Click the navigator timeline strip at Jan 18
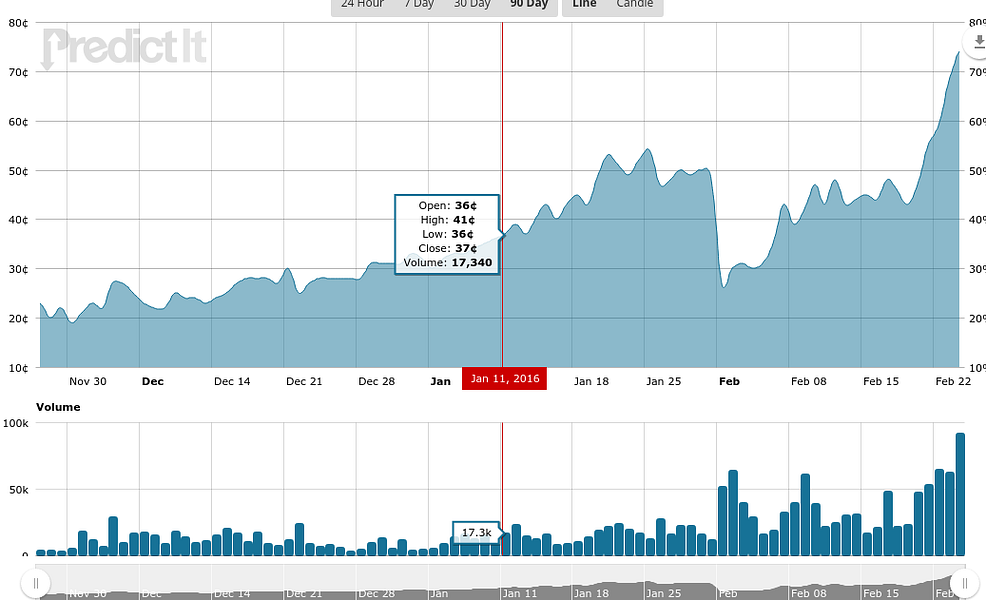This screenshot has width=986, height=600. [x=590, y=591]
